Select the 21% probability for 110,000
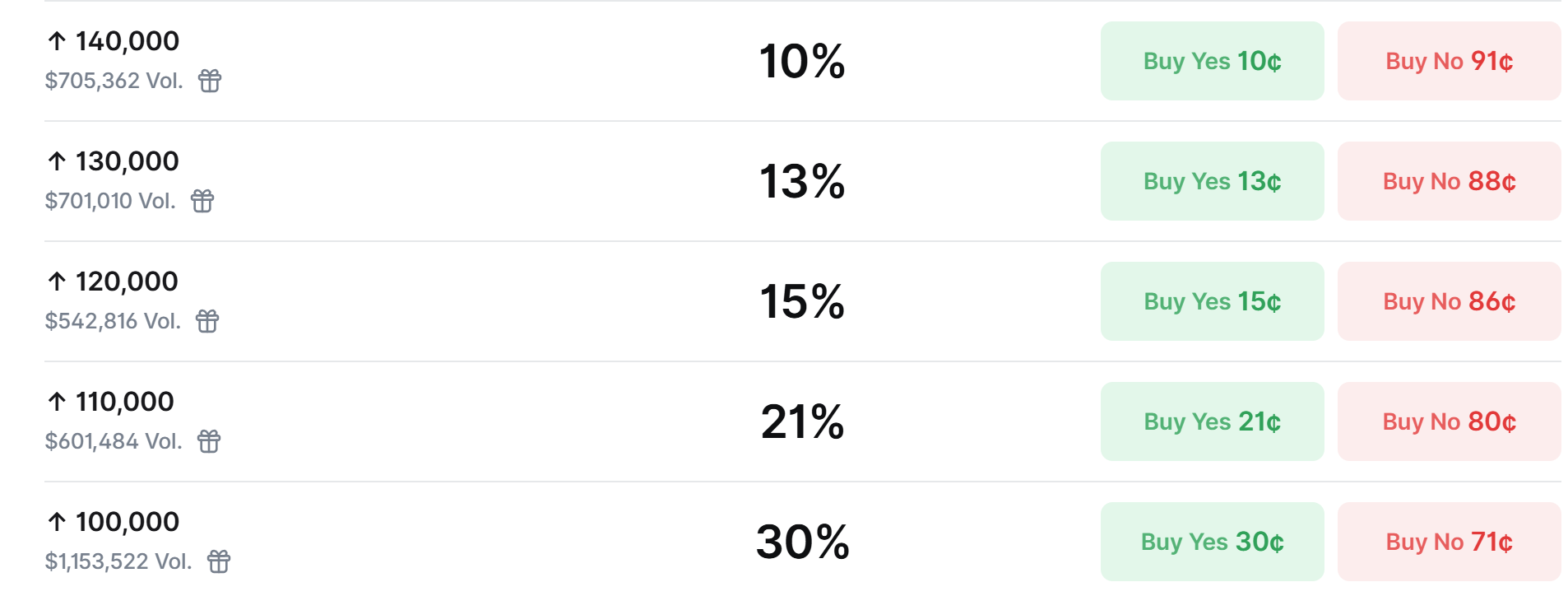Viewport: 1568px width, 596px height. click(x=802, y=421)
